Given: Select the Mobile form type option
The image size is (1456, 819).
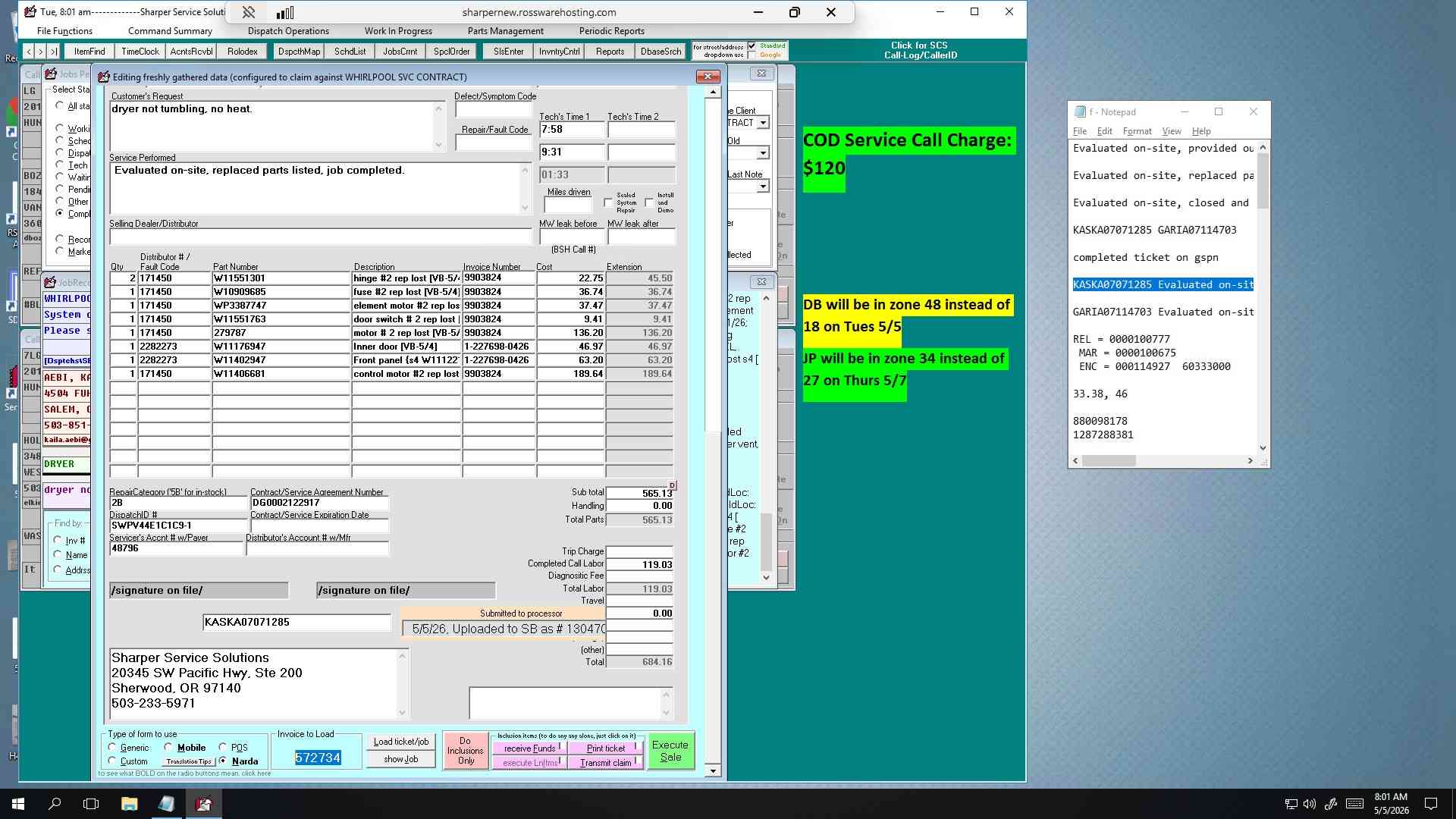Looking at the screenshot, I should click(x=168, y=748).
